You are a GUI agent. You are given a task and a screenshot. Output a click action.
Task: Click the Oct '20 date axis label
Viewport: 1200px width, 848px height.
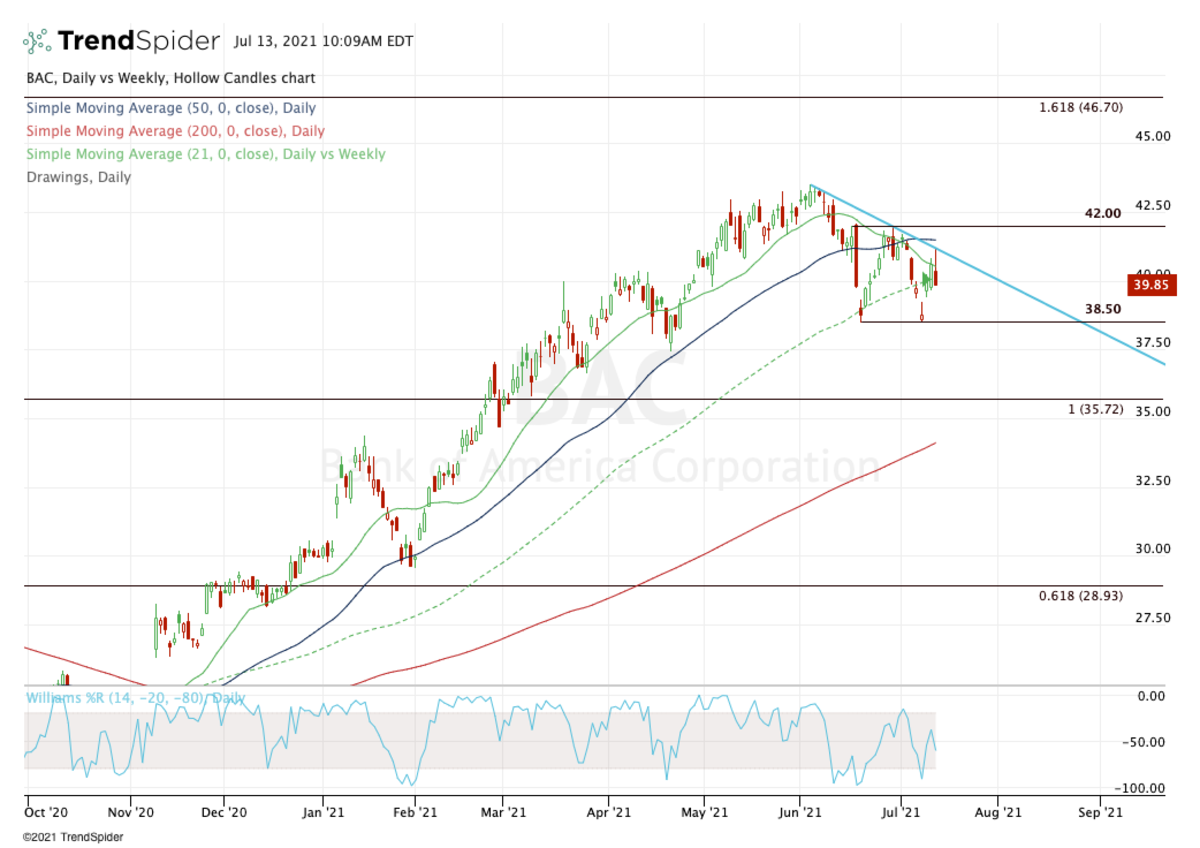tap(45, 813)
